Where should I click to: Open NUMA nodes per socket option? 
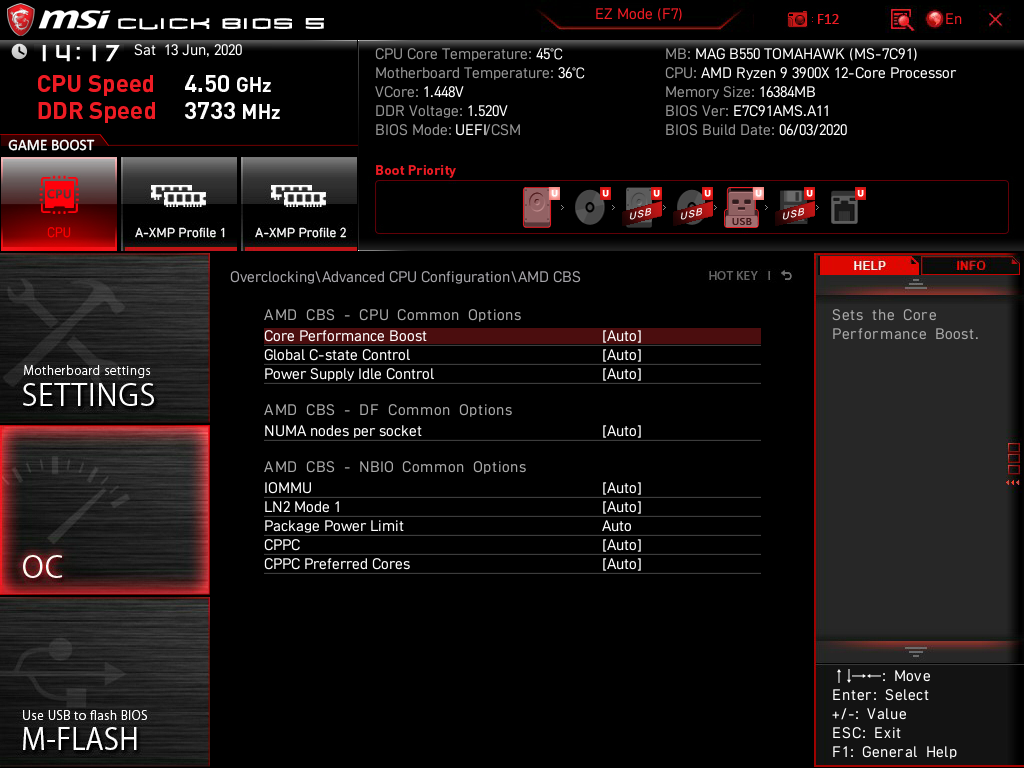pos(512,431)
